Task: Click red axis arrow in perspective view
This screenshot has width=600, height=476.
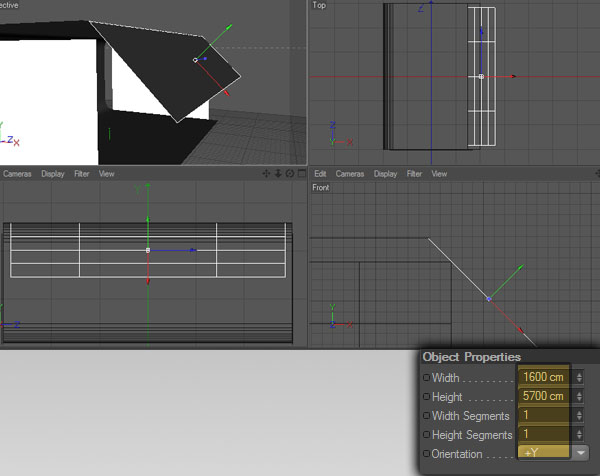Action: (x=227, y=93)
